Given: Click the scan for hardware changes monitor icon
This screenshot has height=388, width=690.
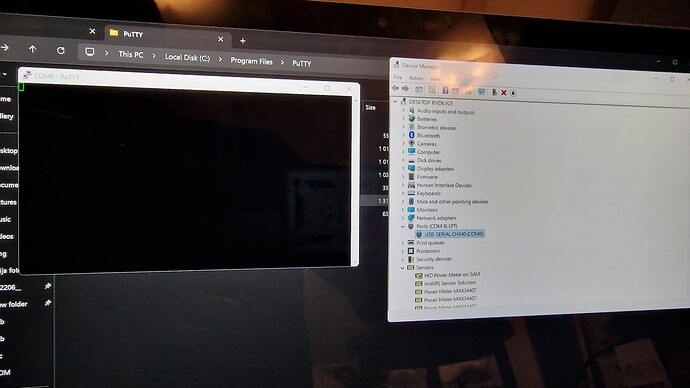Looking at the screenshot, I should [481, 92].
